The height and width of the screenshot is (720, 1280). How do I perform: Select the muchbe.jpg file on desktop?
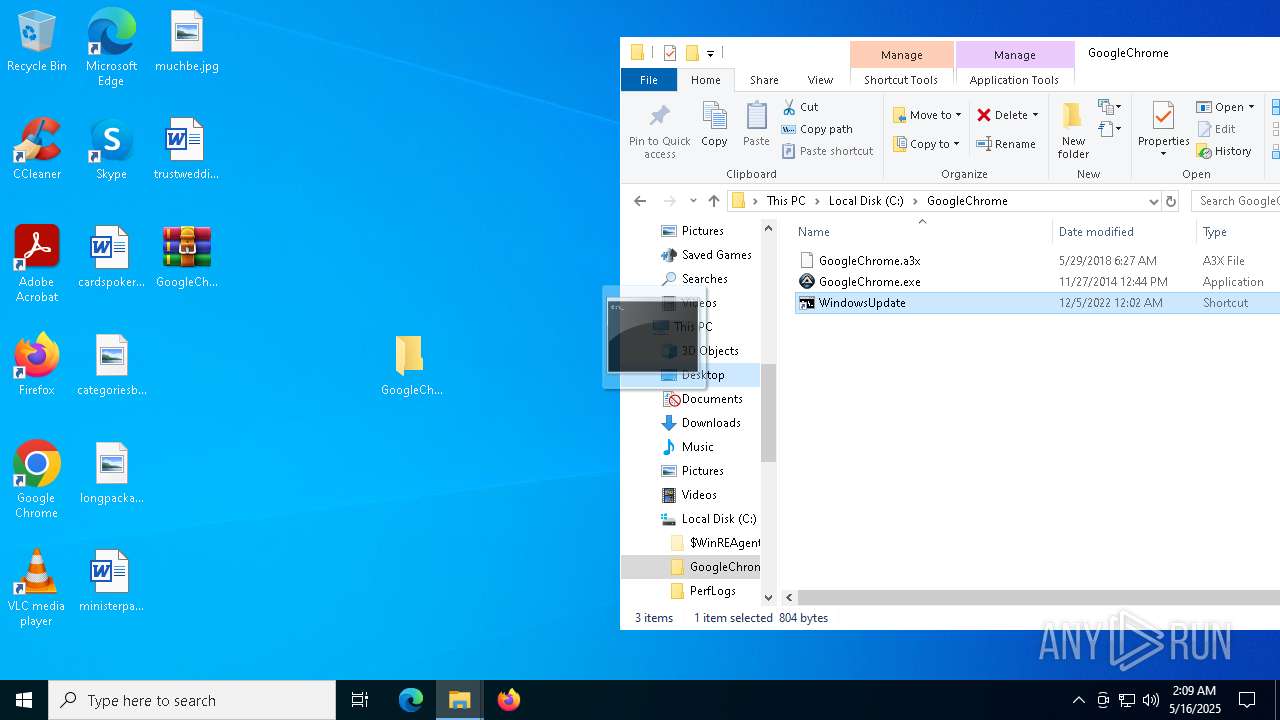point(186,42)
